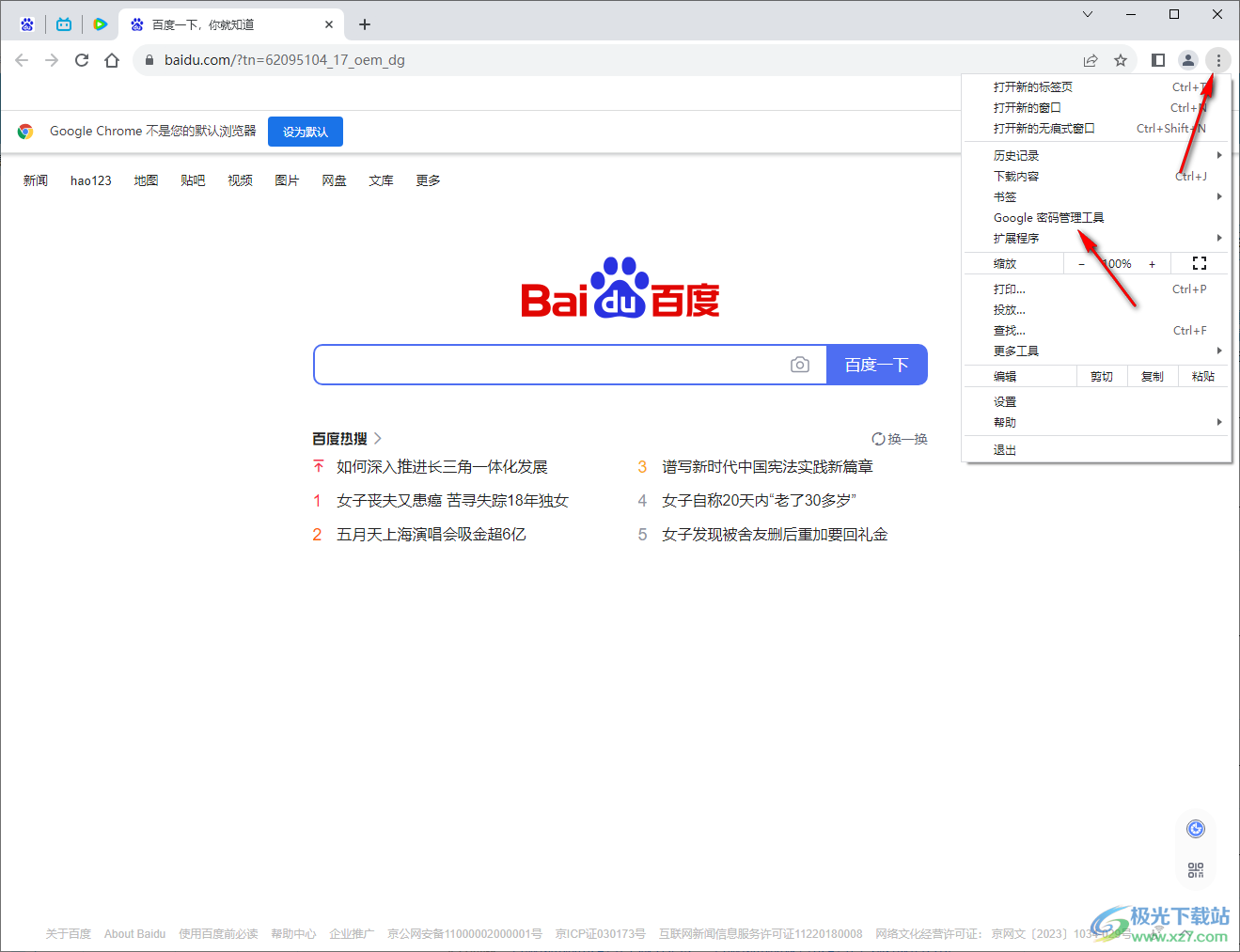Viewport: 1240px width, 952px height.
Task: Open 百度热搜 heading link
Action: (x=347, y=439)
